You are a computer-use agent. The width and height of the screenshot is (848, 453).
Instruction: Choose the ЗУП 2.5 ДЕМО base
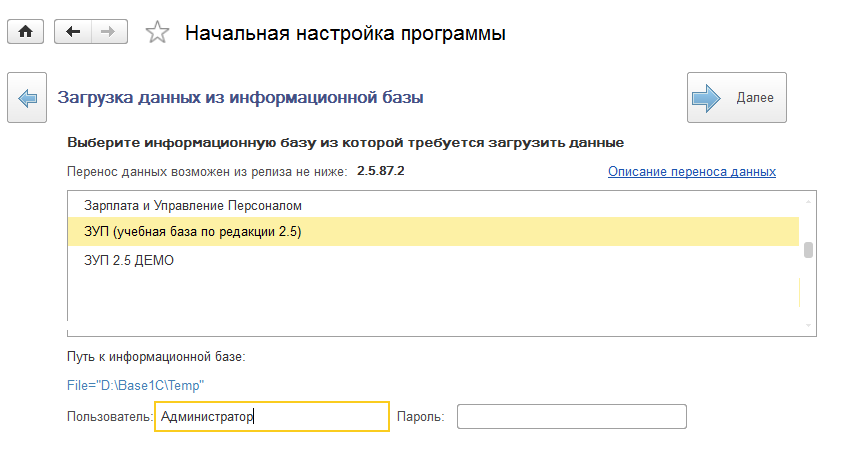[x=130, y=260]
